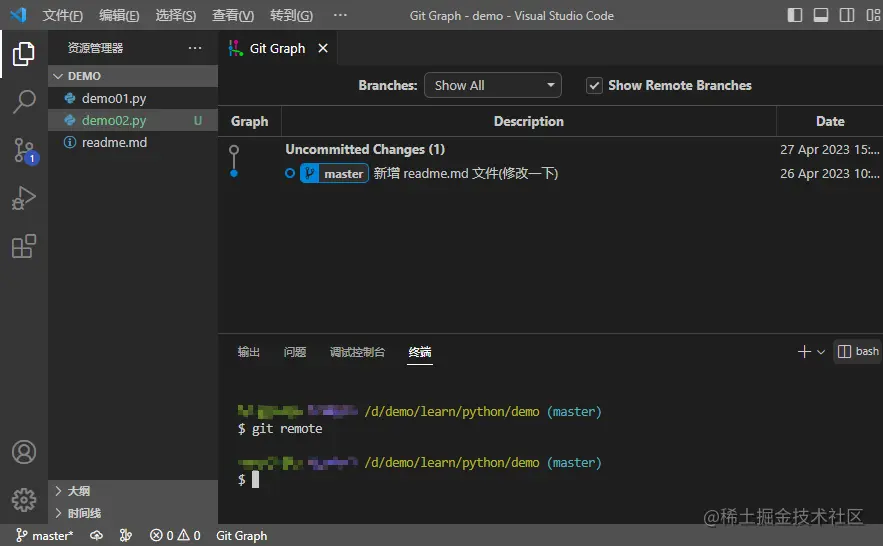The width and height of the screenshot is (883, 546).
Task: Click the blue commit node in graph
Action: (234, 173)
